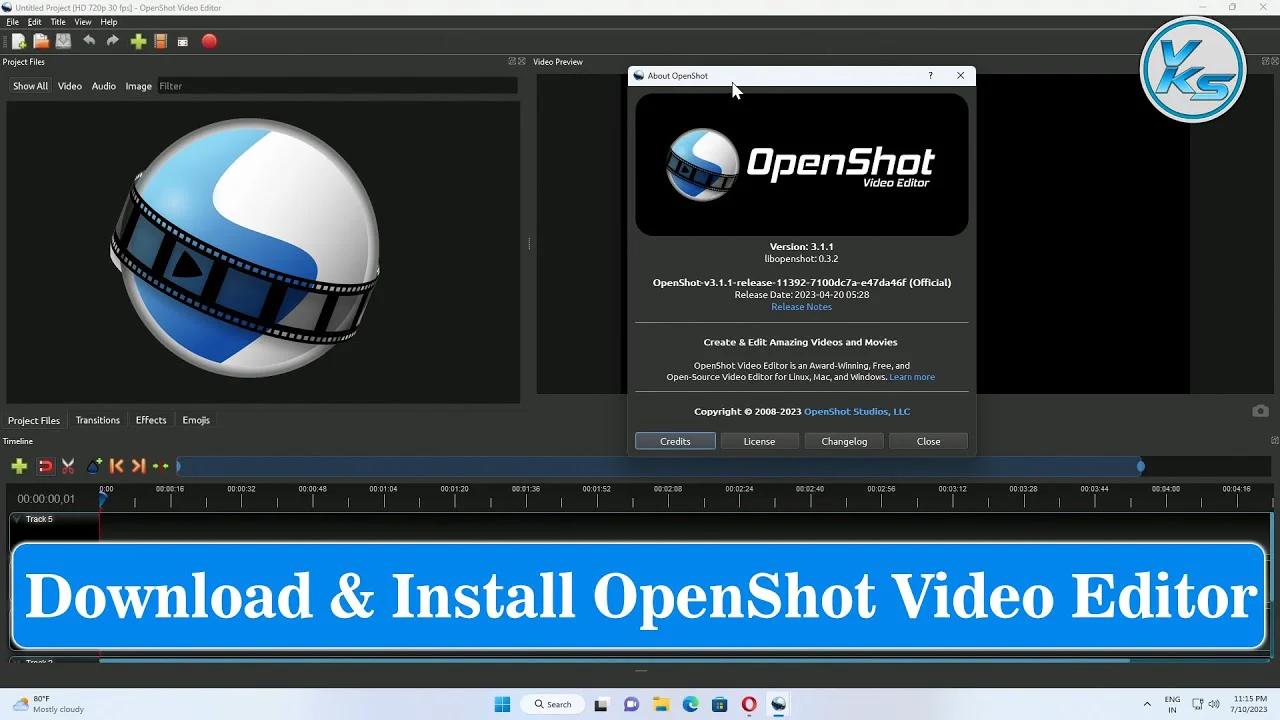Save the current project
This screenshot has width=1280, height=720.
62,41
